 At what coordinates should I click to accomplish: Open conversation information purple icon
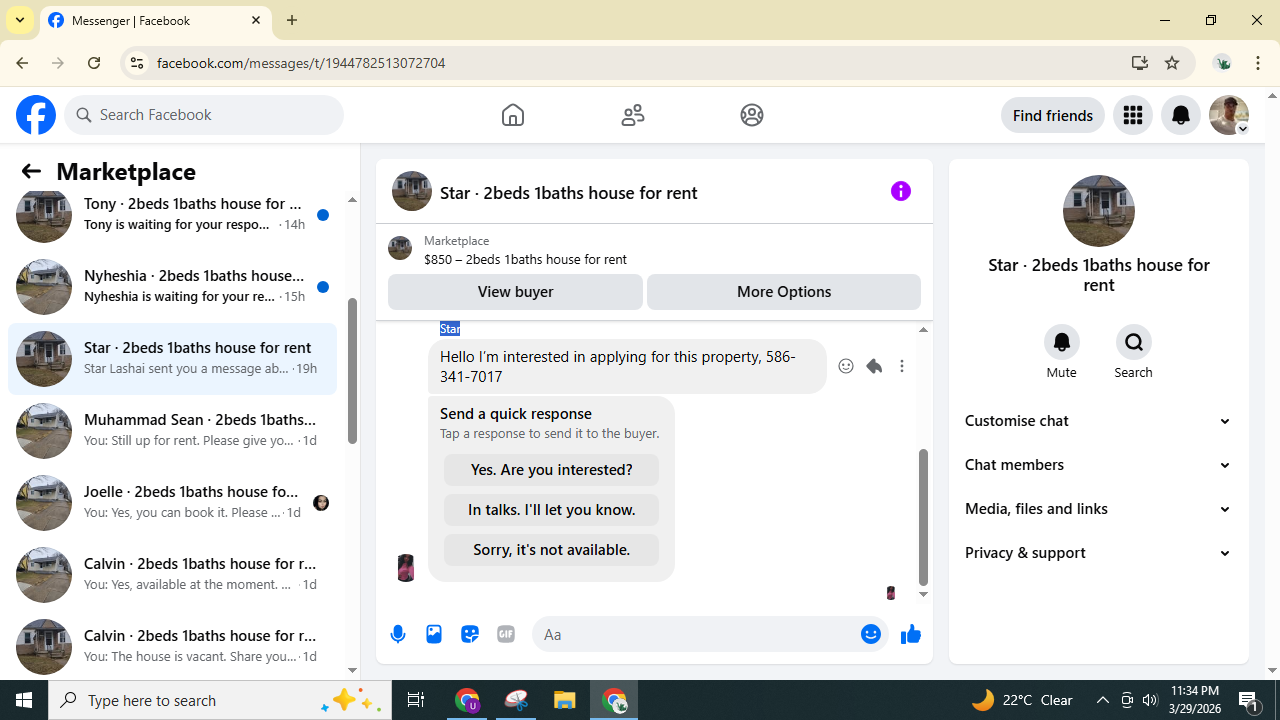pyautogui.click(x=901, y=191)
